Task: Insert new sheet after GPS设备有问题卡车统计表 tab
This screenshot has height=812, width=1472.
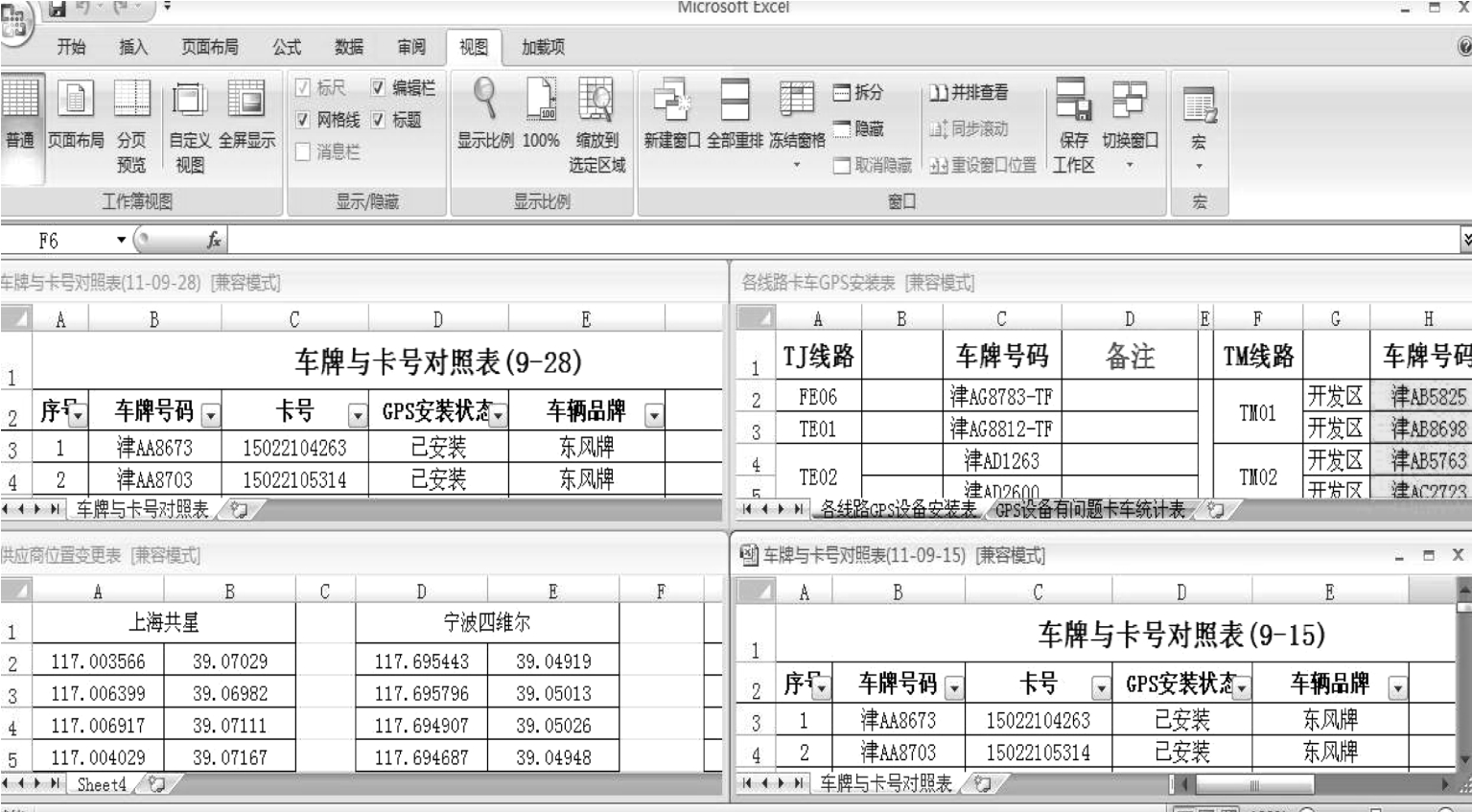Action: click(x=1215, y=510)
